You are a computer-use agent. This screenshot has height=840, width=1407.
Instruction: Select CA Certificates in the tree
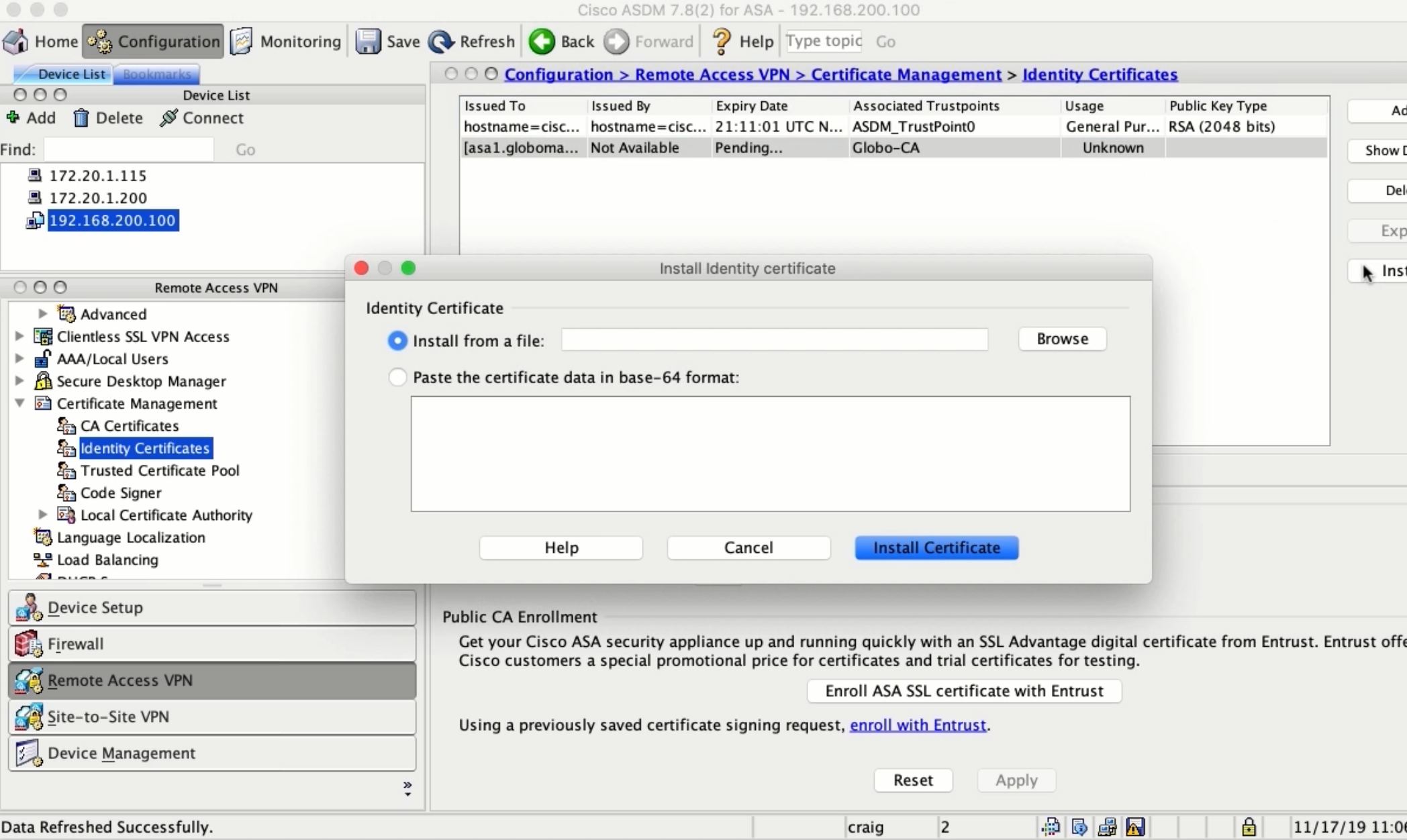[130, 425]
